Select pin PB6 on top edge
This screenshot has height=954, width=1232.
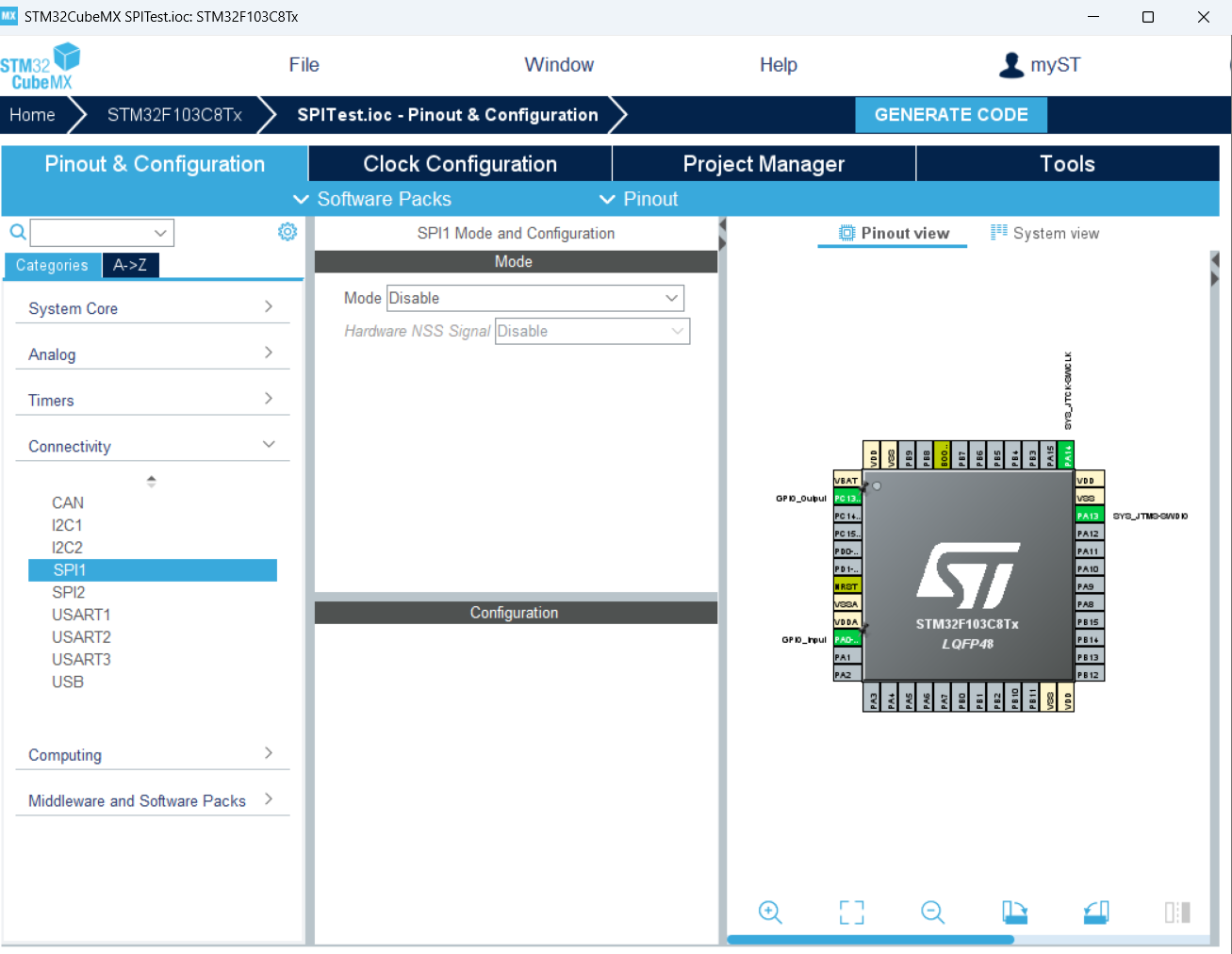pyautogui.click(x=979, y=455)
